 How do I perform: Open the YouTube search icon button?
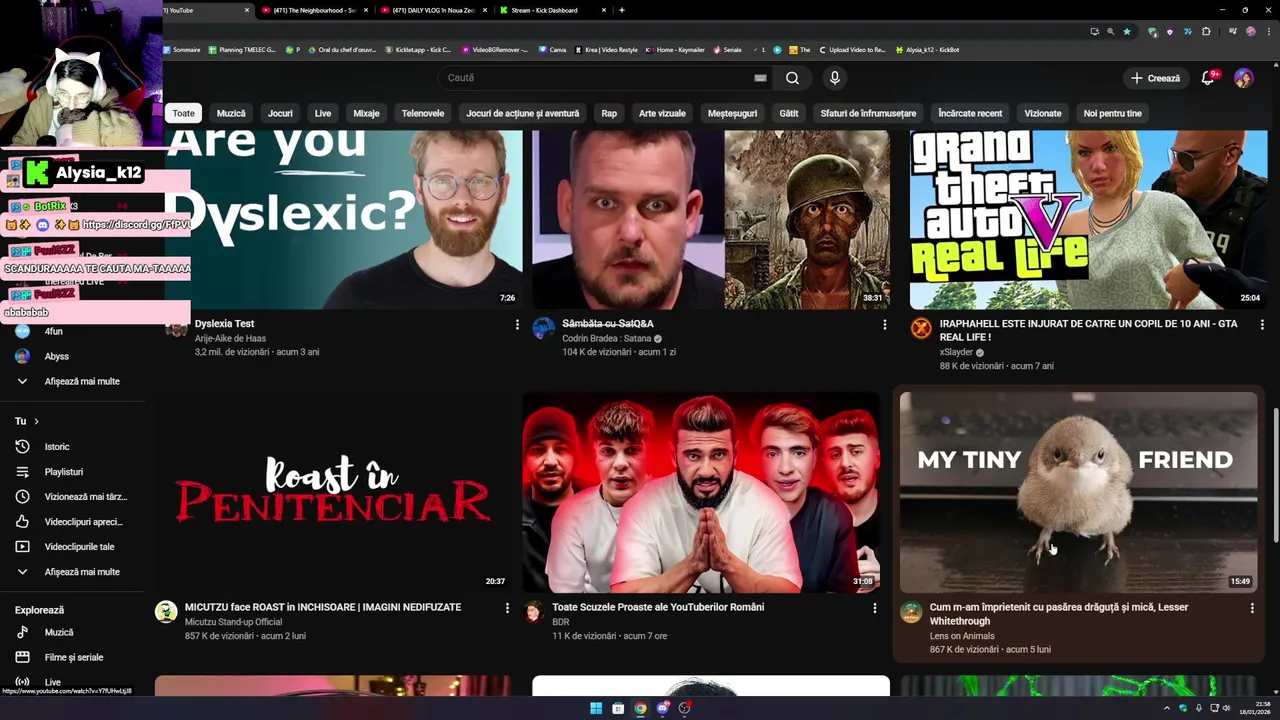click(x=792, y=78)
